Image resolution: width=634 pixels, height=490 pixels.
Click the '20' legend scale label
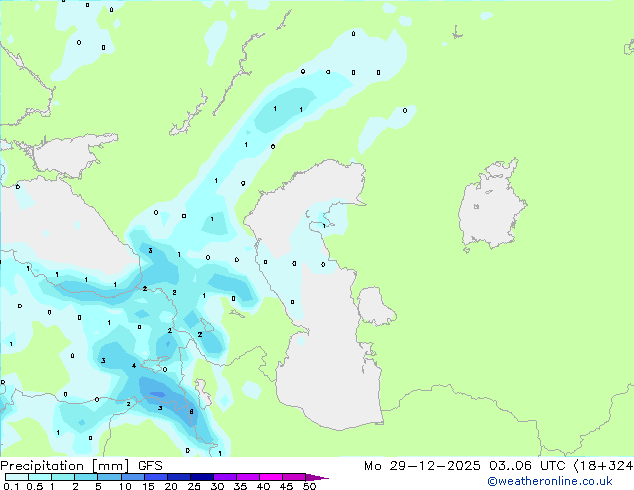(171, 486)
